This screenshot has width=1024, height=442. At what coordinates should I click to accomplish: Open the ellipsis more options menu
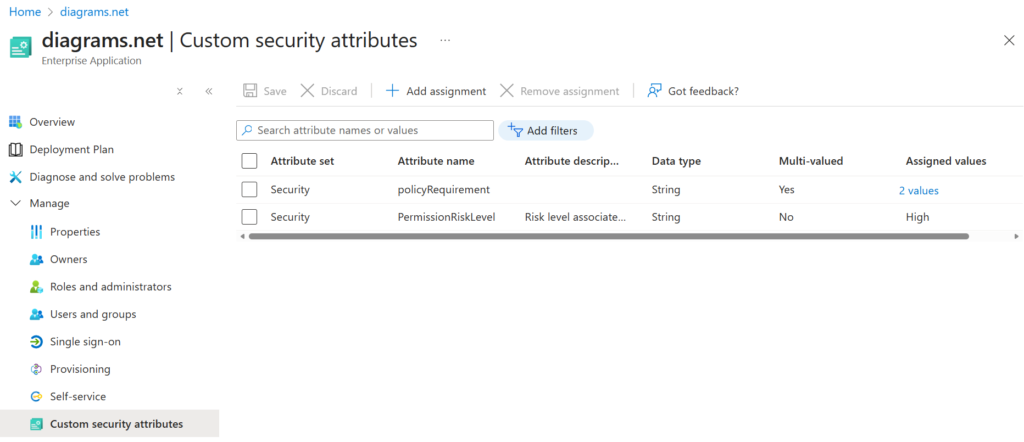pyautogui.click(x=445, y=40)
